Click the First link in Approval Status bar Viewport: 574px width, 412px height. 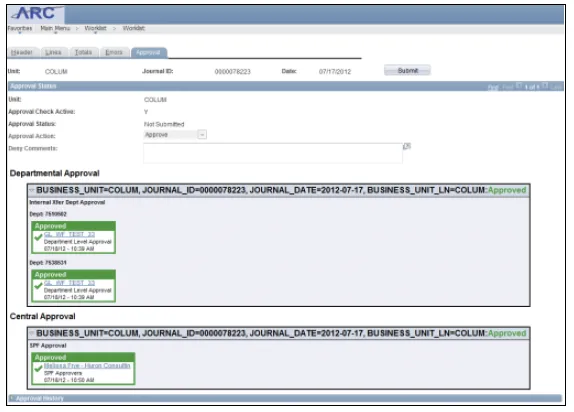click(x=508, y=87)
